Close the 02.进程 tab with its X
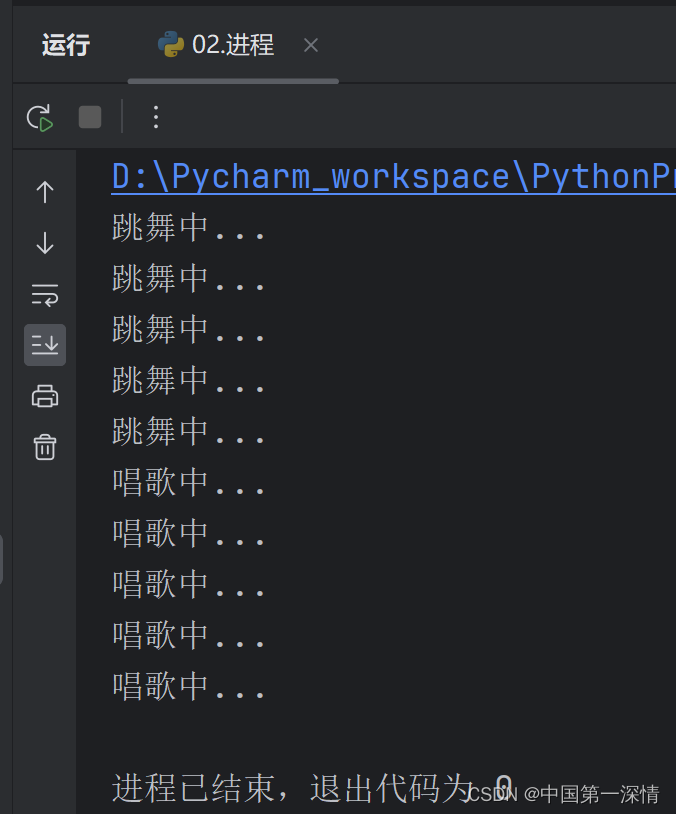Screen dimensions: 676x814 [310, 44]
